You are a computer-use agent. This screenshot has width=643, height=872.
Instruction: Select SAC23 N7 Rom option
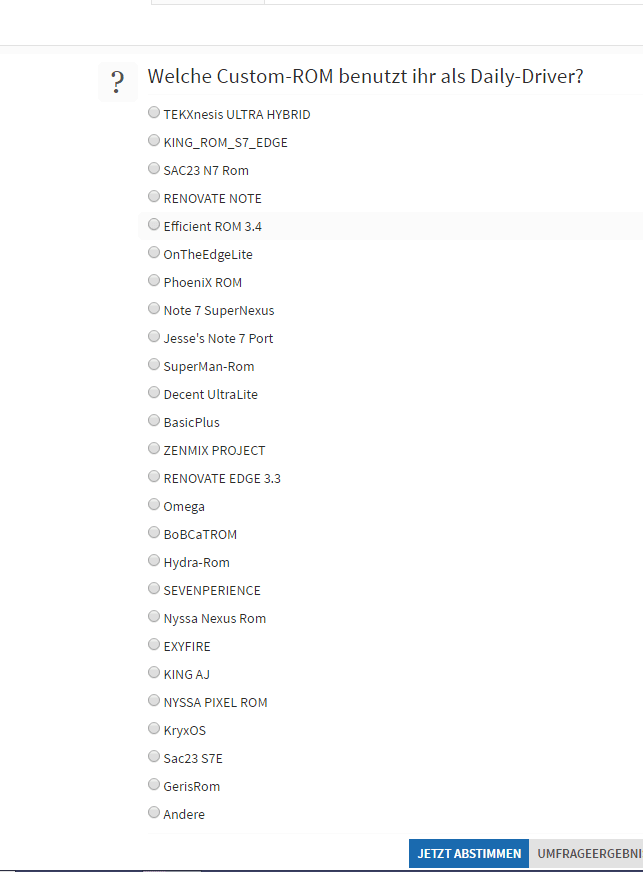[x=154, y=168]
